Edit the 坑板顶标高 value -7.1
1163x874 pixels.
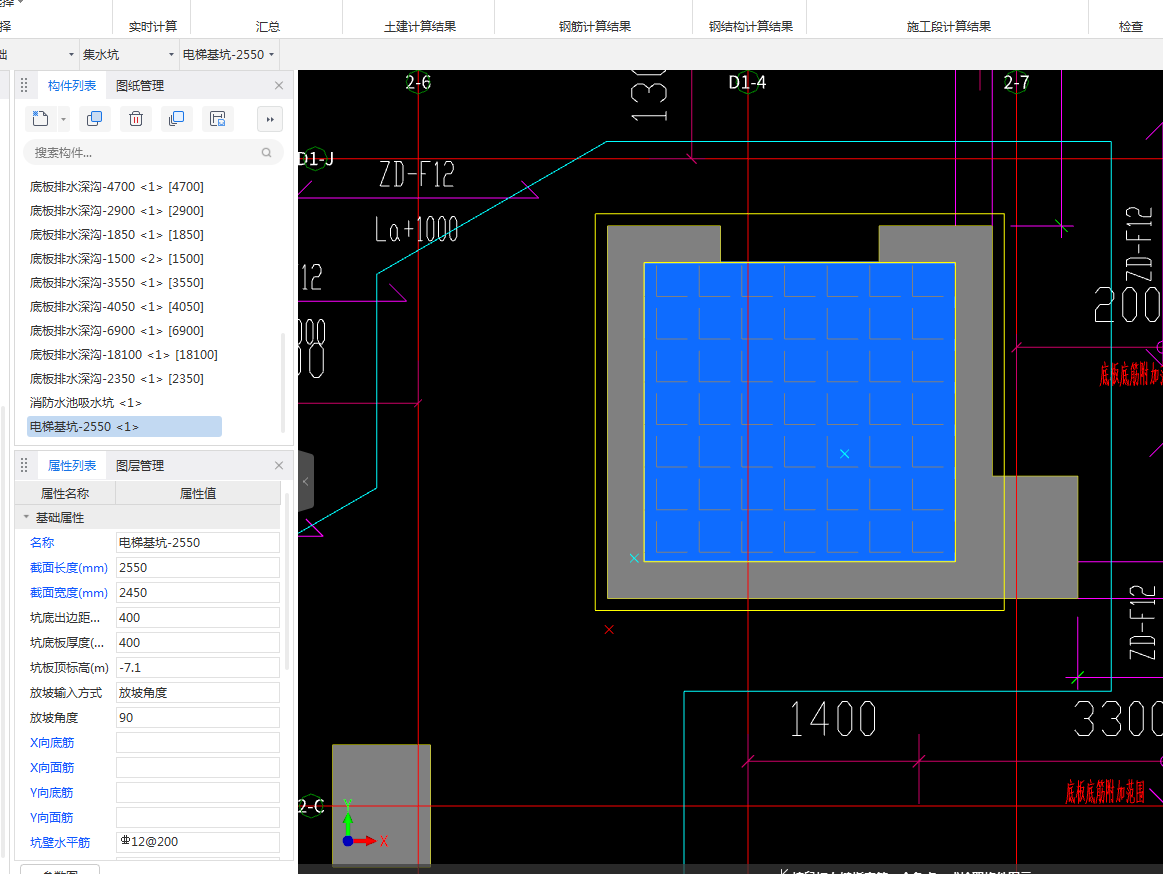[197, 668]
